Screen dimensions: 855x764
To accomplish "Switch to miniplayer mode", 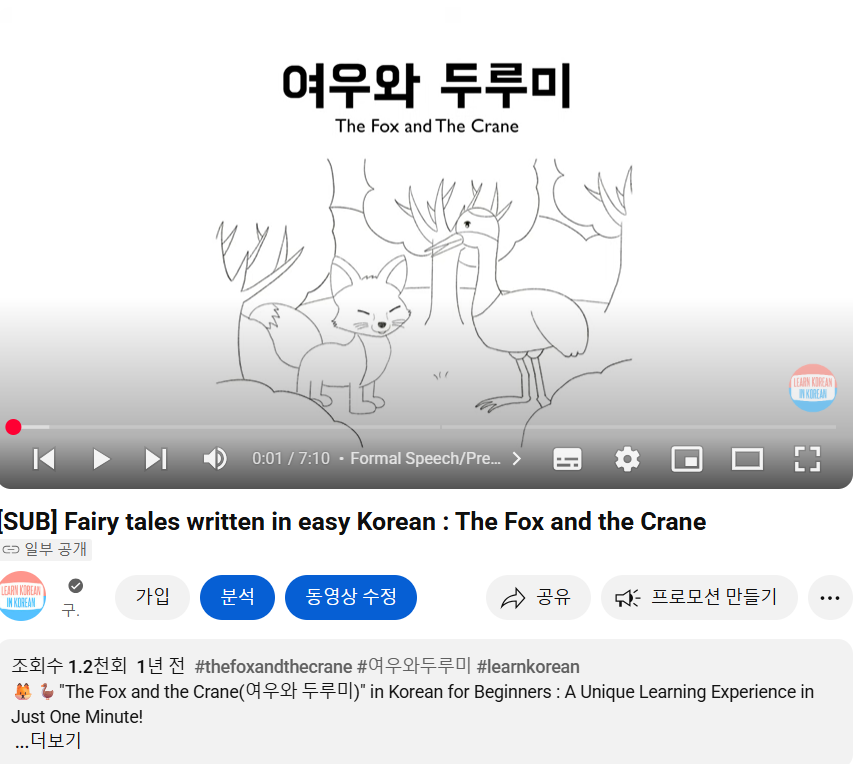I will [687, 459].
